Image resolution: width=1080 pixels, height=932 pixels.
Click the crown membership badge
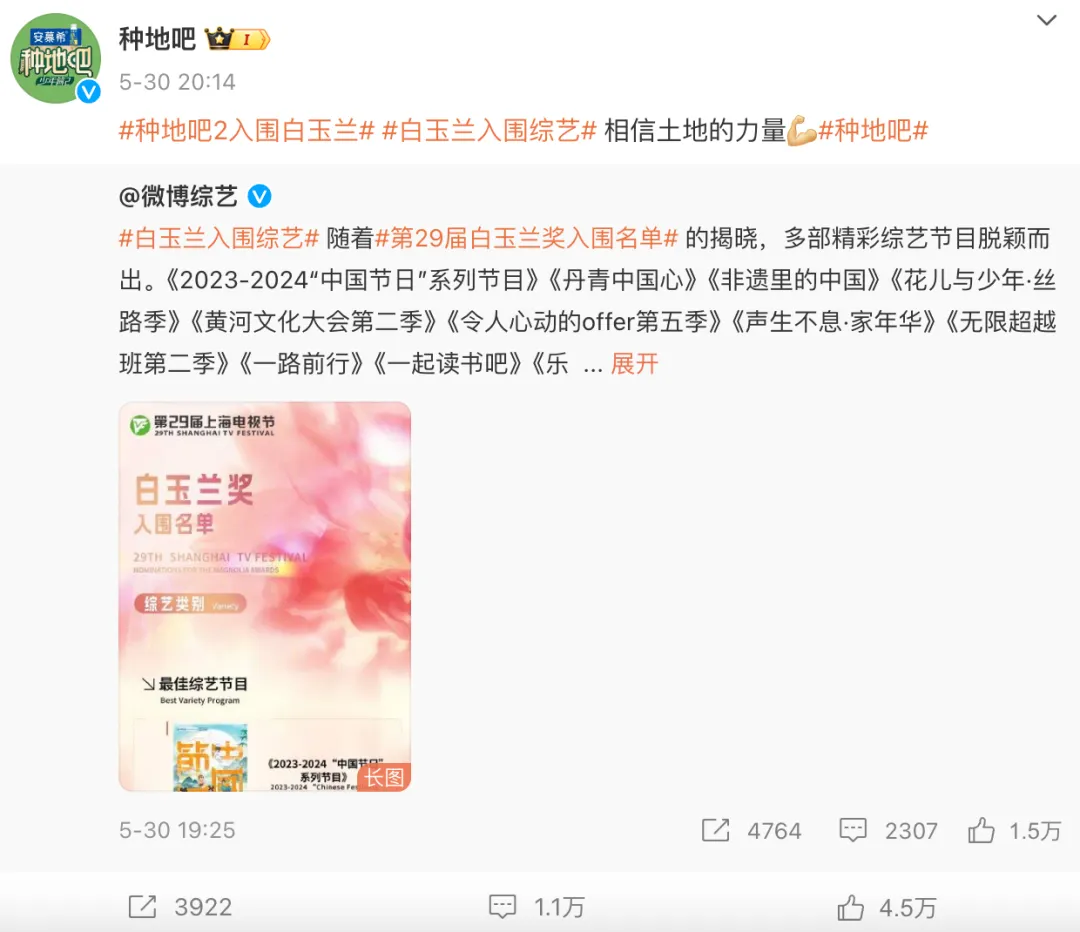point(237,39)
